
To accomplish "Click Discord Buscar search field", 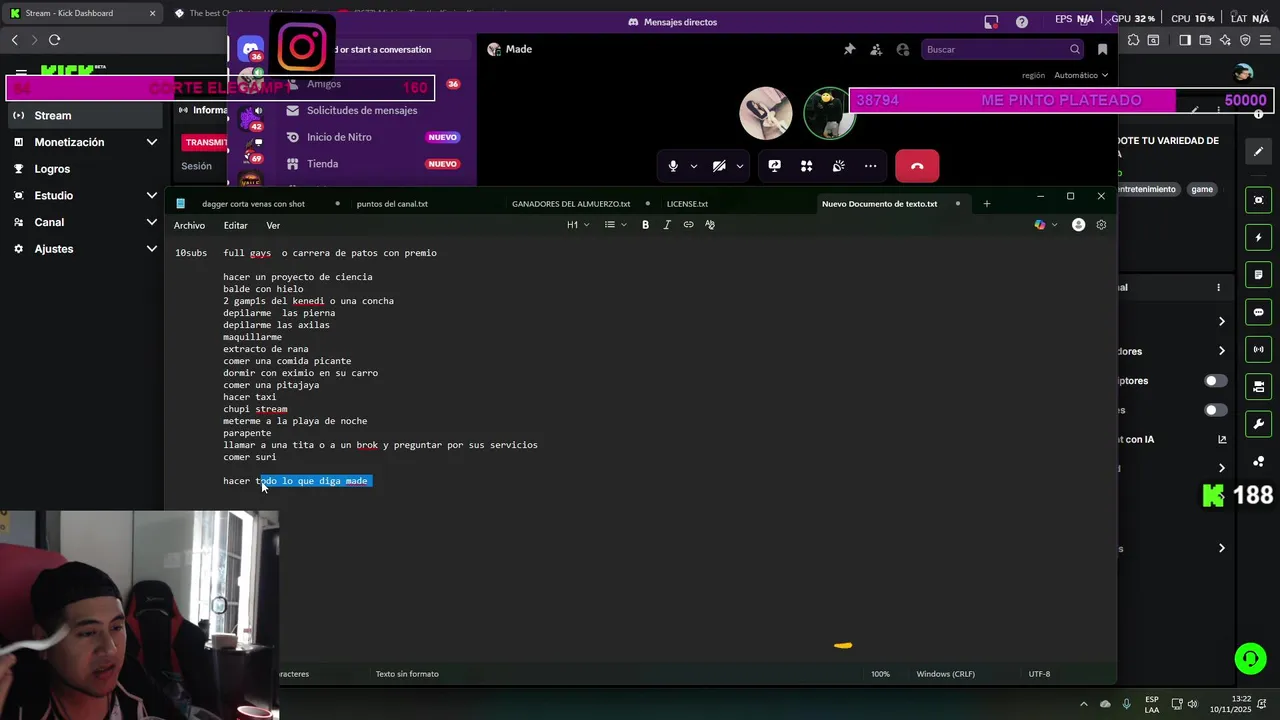I will point(1002,49).
